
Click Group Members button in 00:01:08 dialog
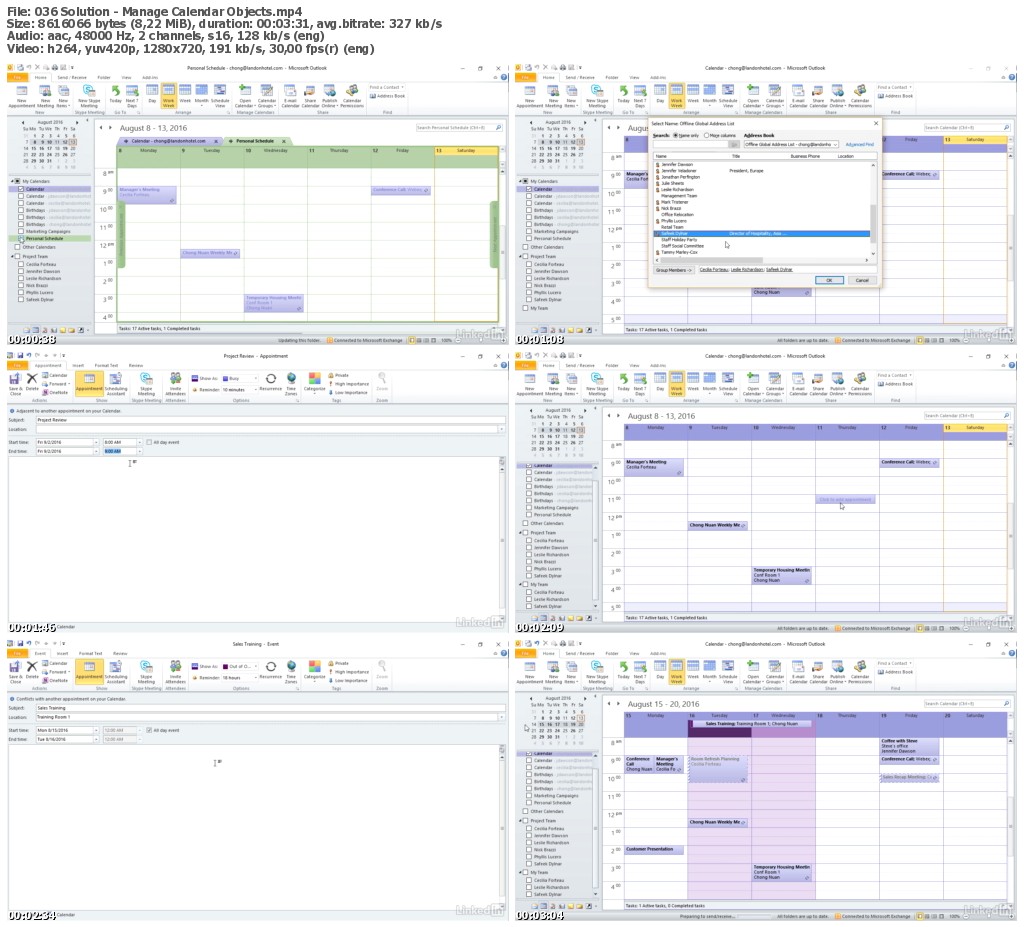[673, 270]
